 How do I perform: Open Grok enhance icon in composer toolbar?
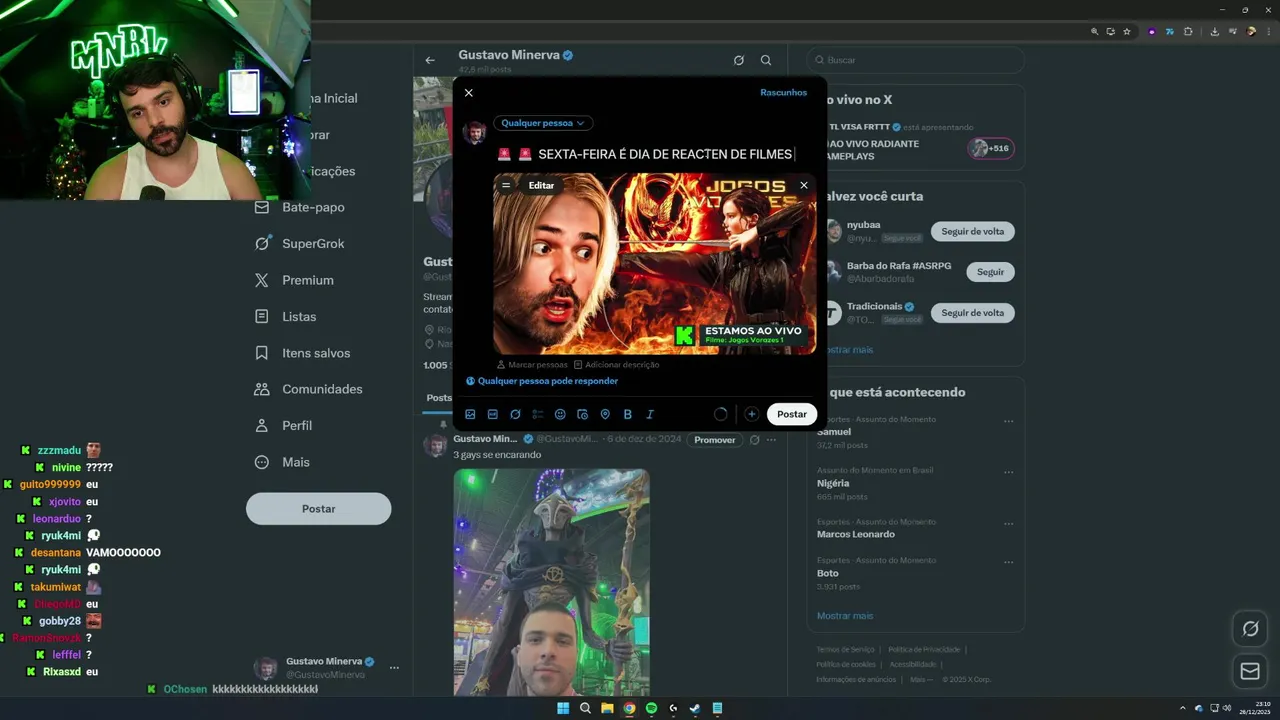point(515,414)
